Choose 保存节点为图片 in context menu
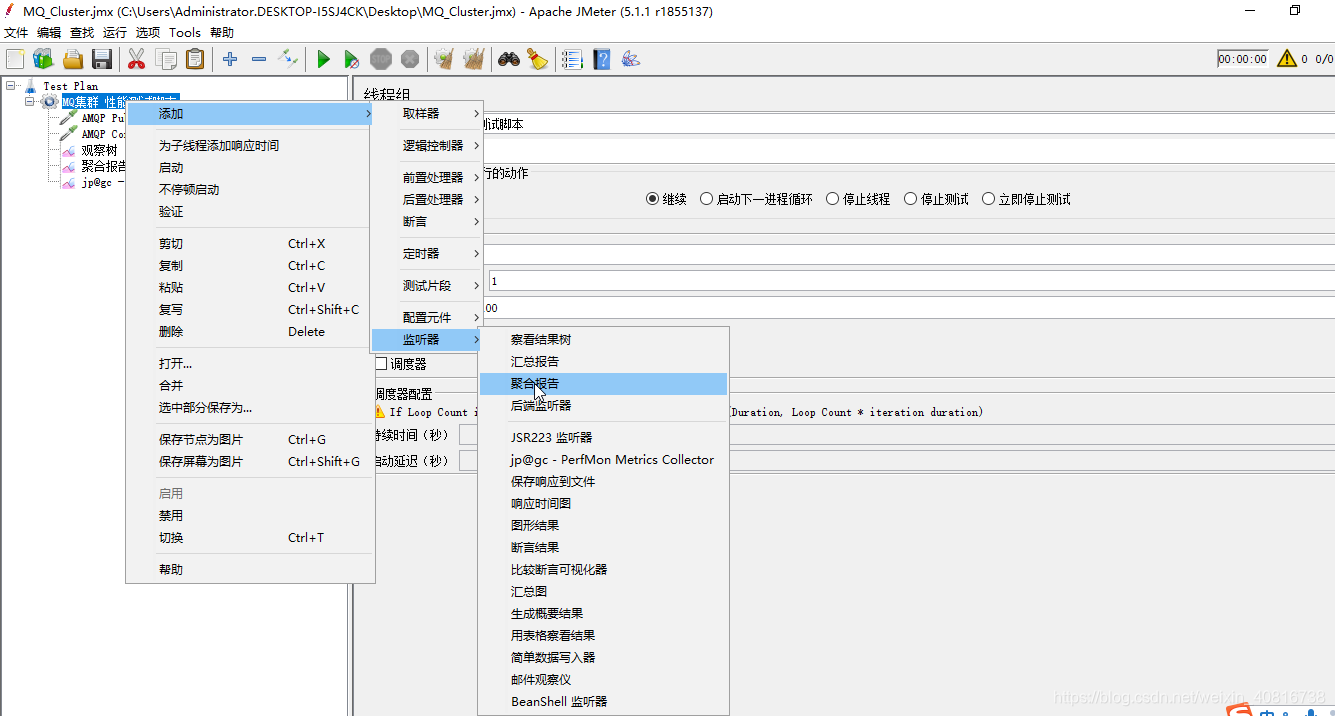 pos(250,439)
